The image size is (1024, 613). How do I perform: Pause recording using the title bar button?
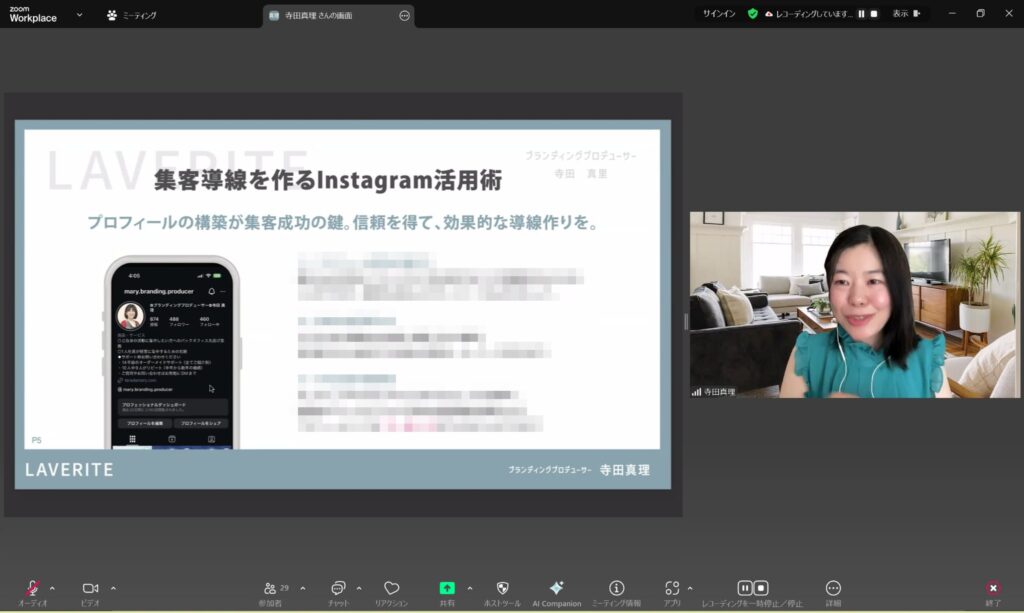tap(861, 14)
